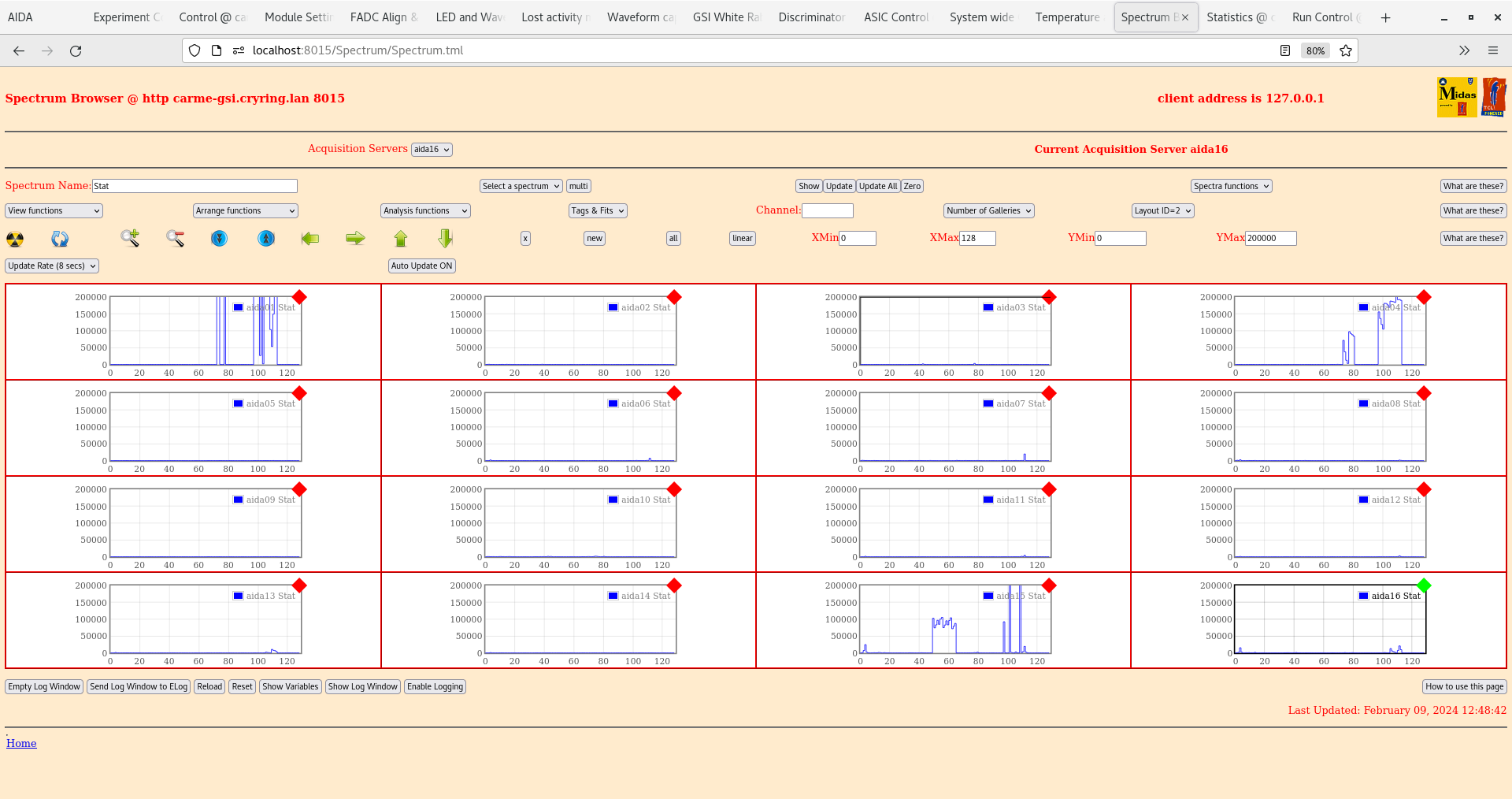
Task: Click the green up arrow icon
Action: [401, 238]
